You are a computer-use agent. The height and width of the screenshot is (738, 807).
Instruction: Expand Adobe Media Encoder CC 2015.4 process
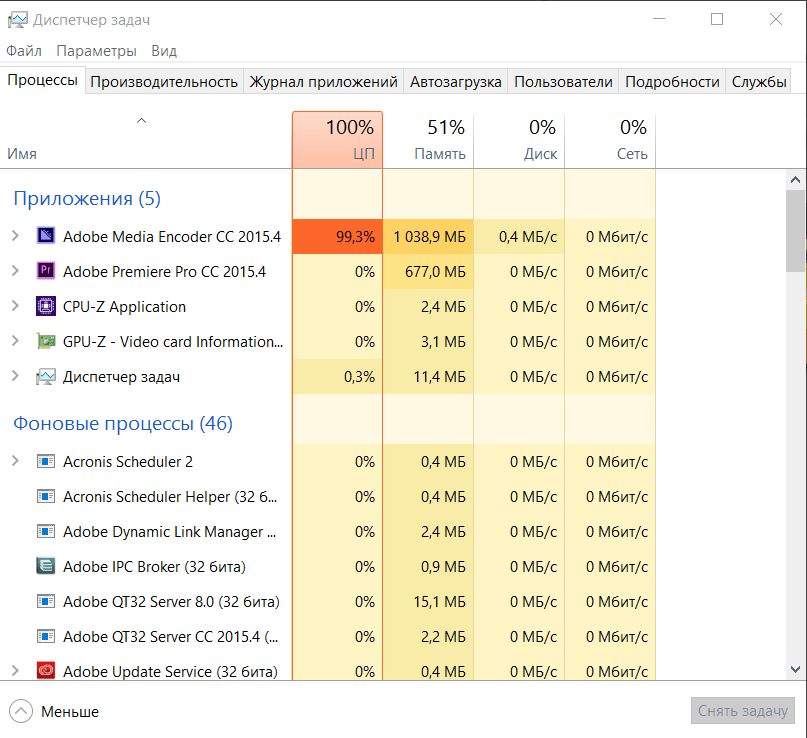[15, 236]
